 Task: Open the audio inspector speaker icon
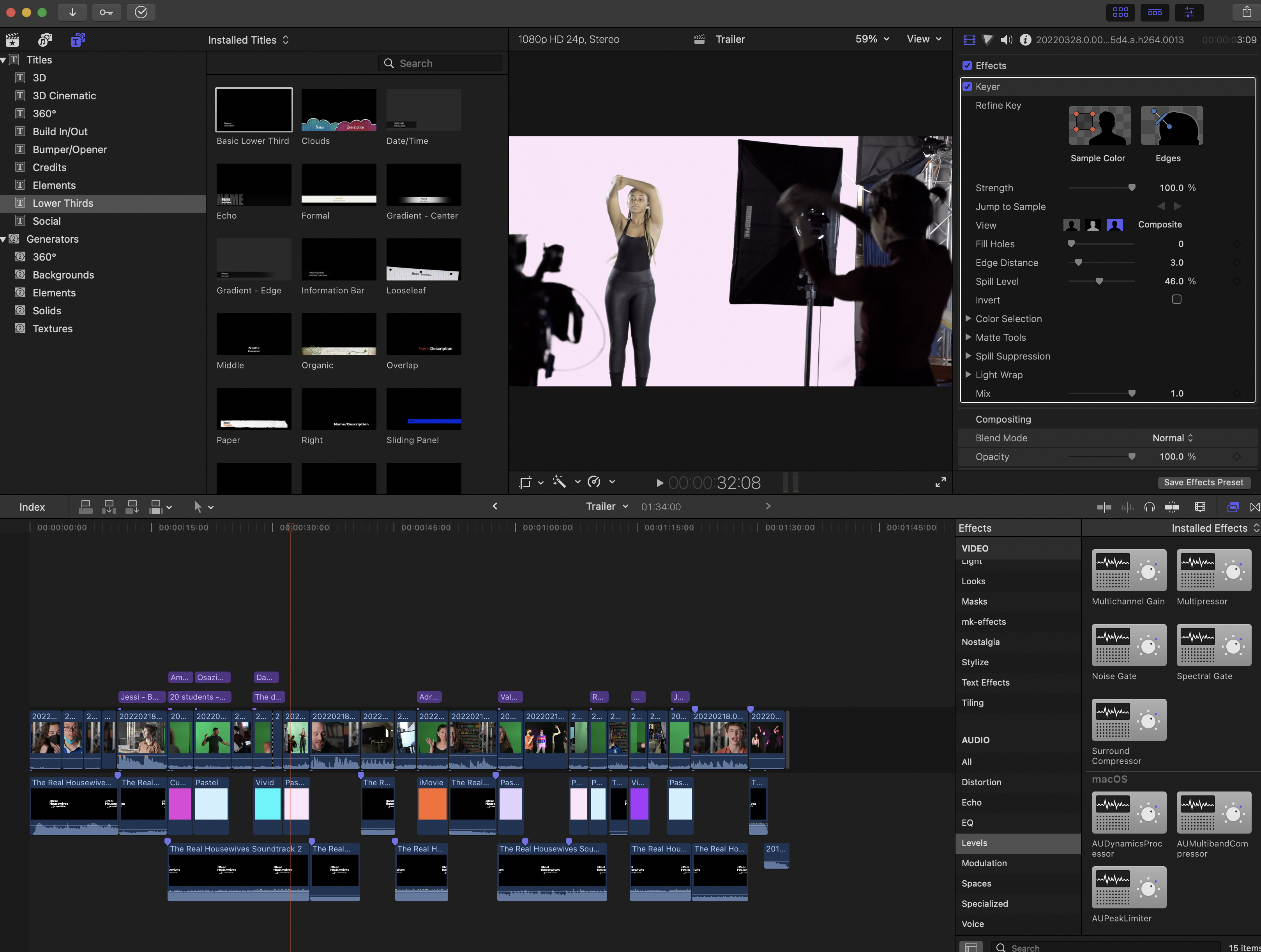click(x=1006, y=39)
